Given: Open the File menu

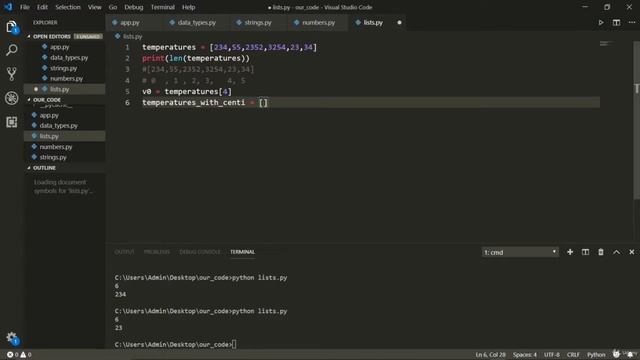Looking at the screenshot, I should click(25, 7).
